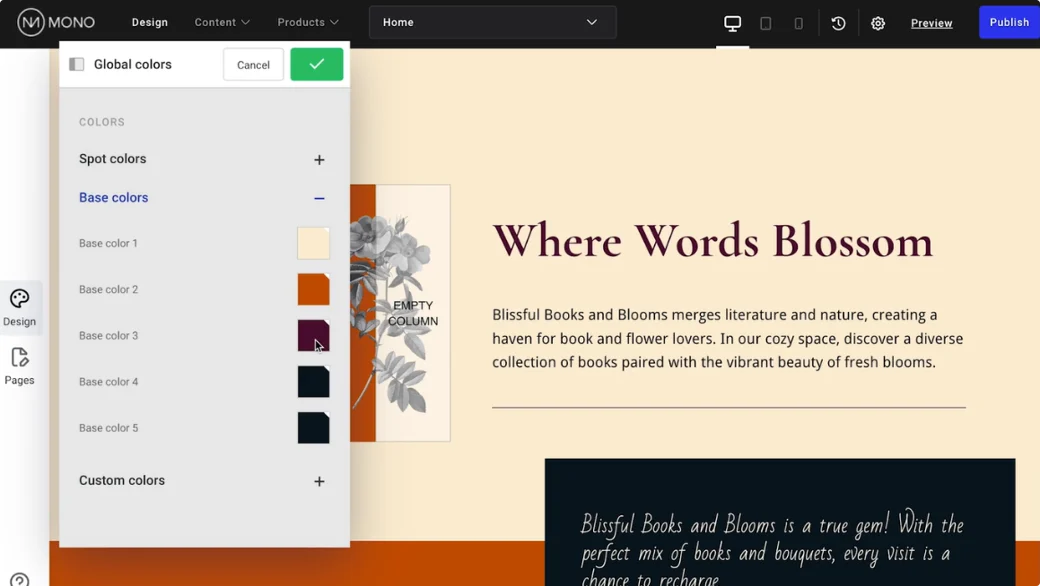Viewport: 1040px width, 586px height.
Task: Click the Preview link
Action: click(x=931, y=23)
